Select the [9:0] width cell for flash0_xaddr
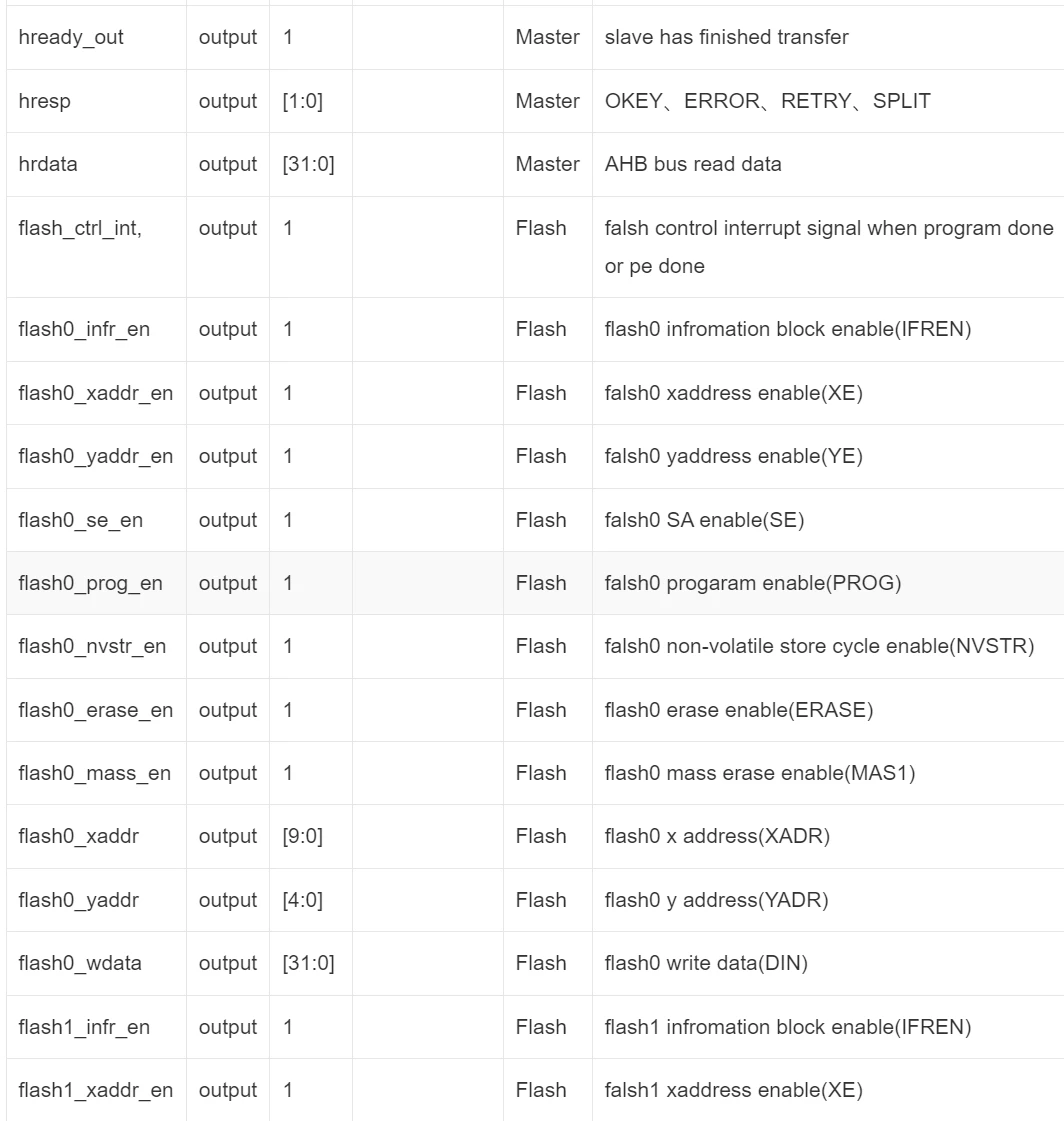 coord(302,836)
